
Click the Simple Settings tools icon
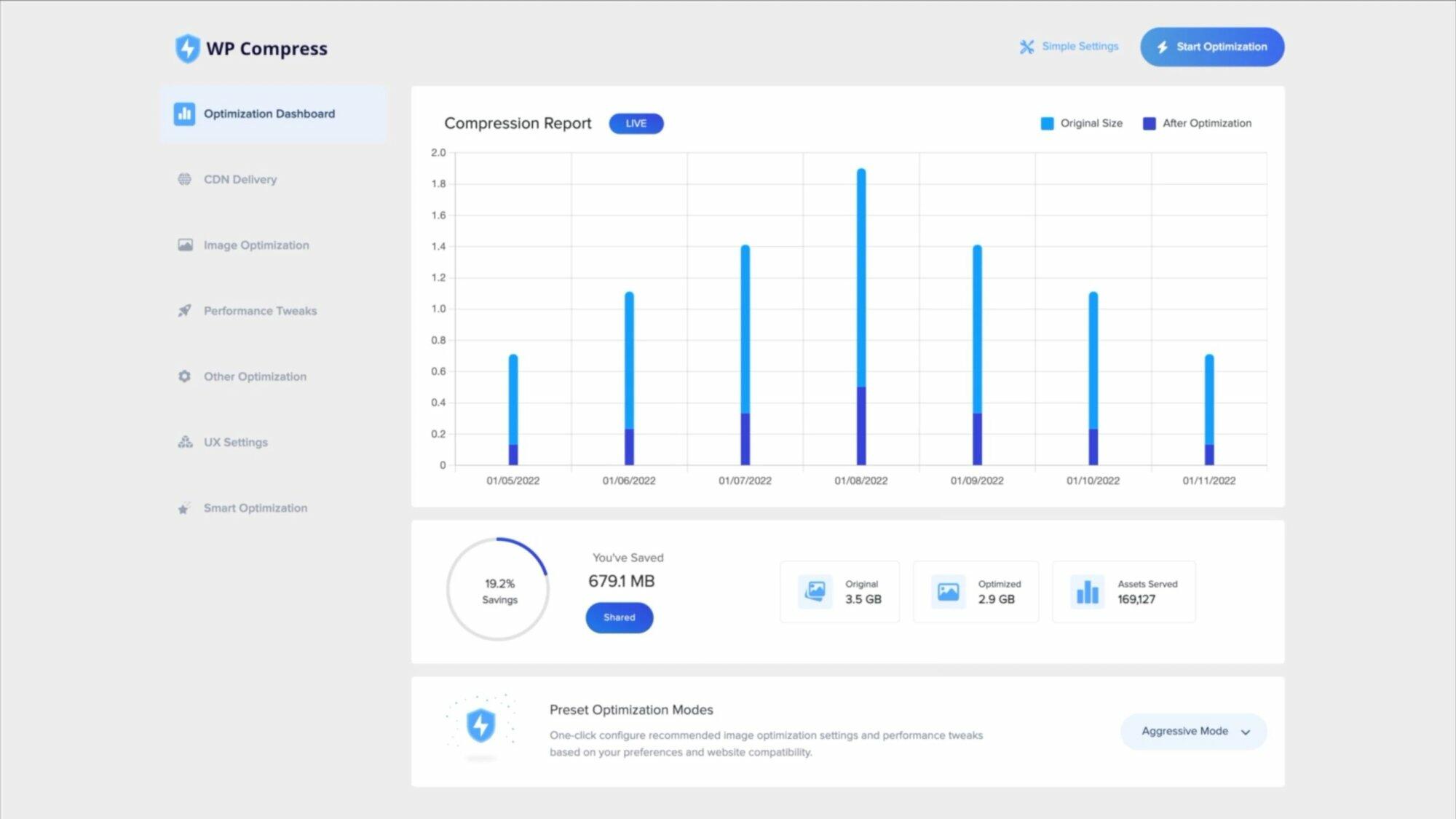[1026, 47]
